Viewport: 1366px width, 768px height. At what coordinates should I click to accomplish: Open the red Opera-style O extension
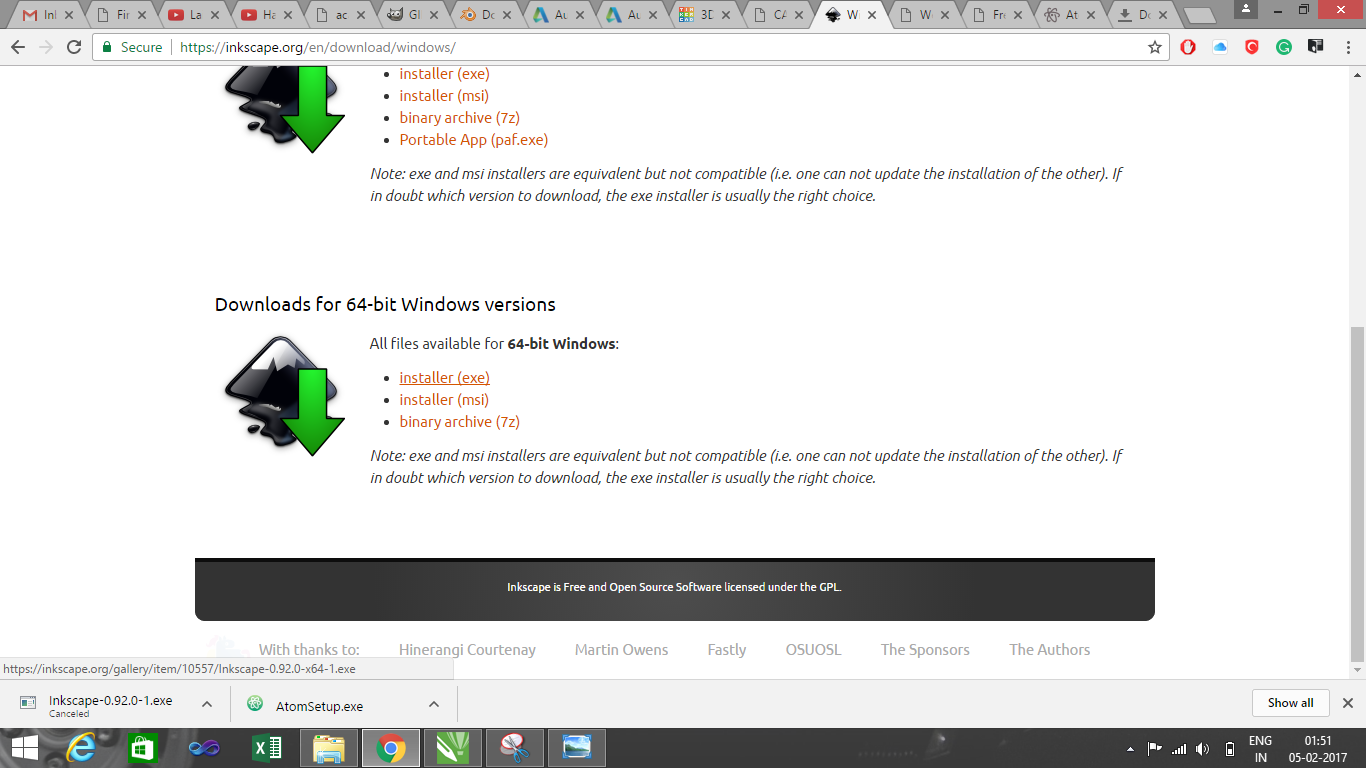pyautogui.click(x=1188, y=47)
